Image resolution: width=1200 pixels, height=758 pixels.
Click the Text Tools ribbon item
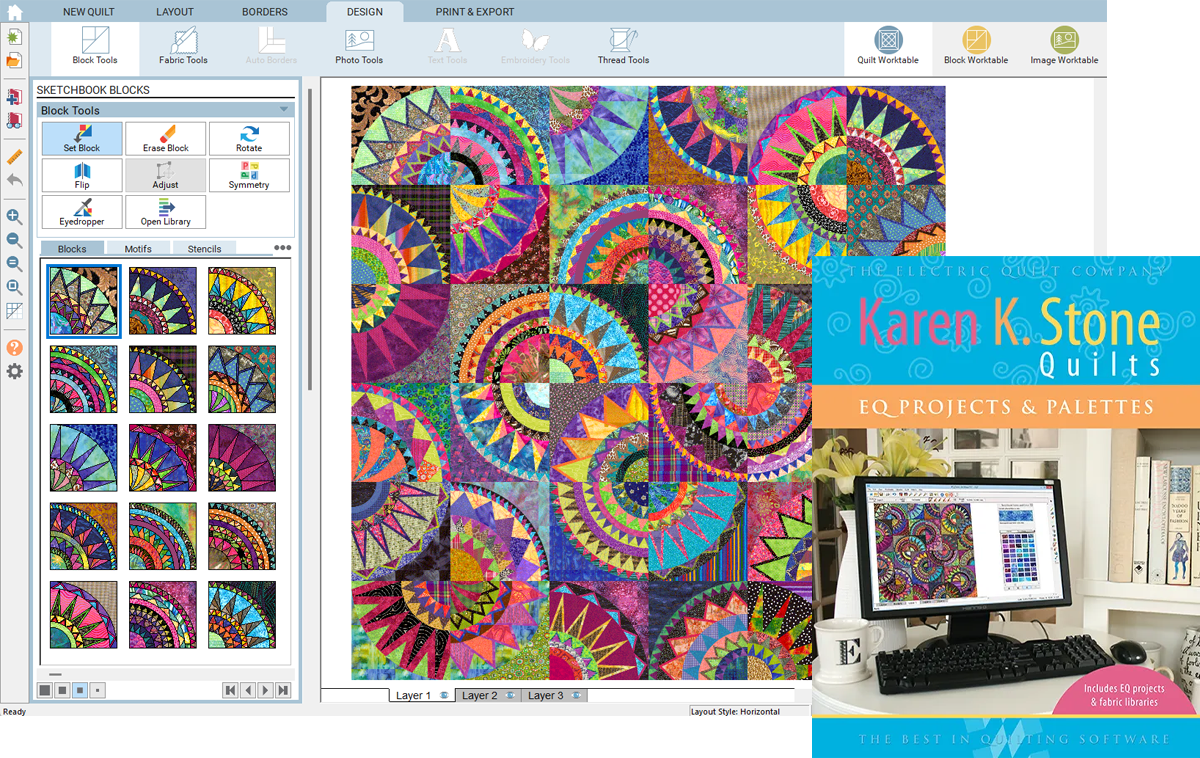pos(447,47)
